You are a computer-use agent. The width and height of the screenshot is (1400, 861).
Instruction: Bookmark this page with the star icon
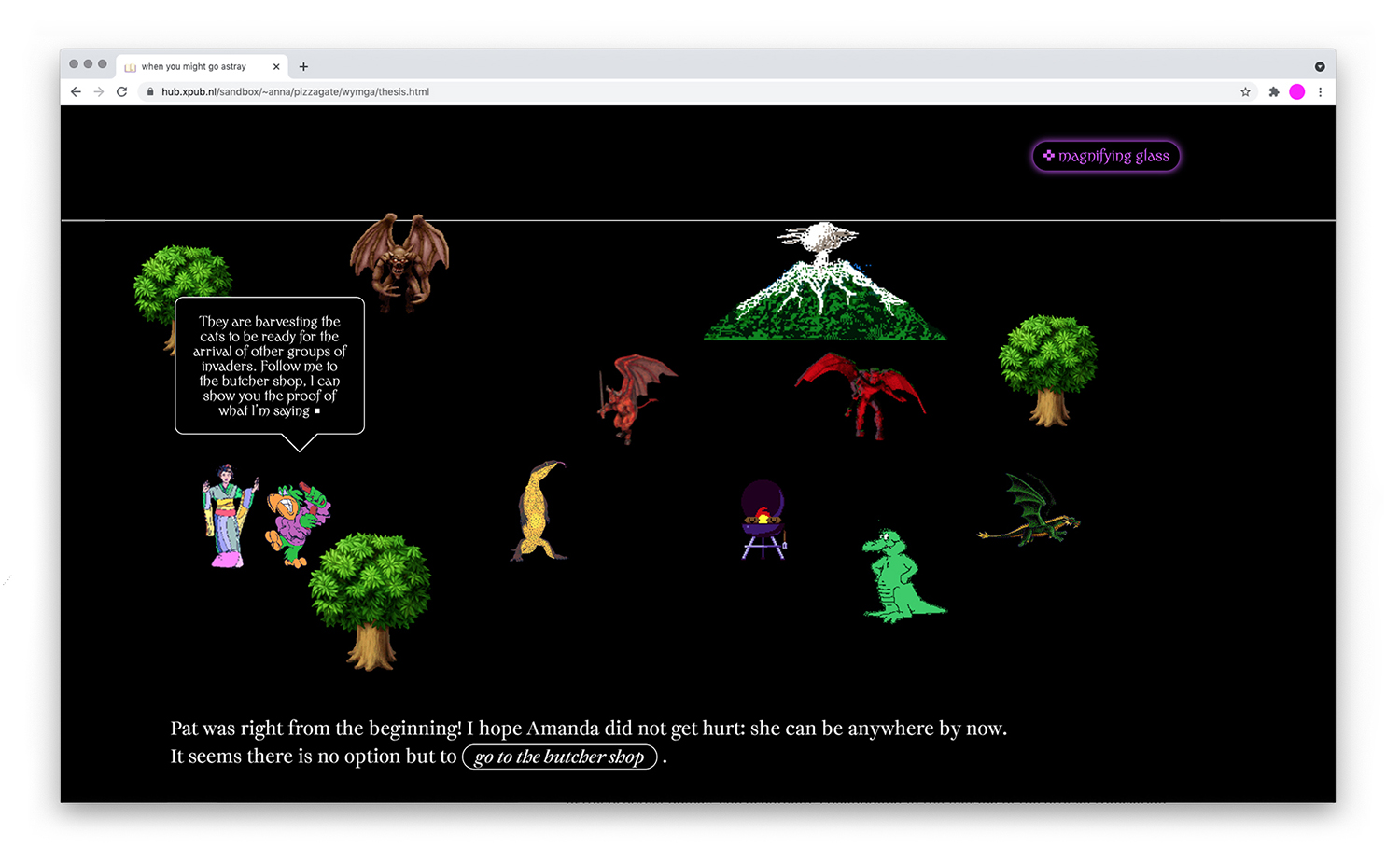[x=1245, y=92]
